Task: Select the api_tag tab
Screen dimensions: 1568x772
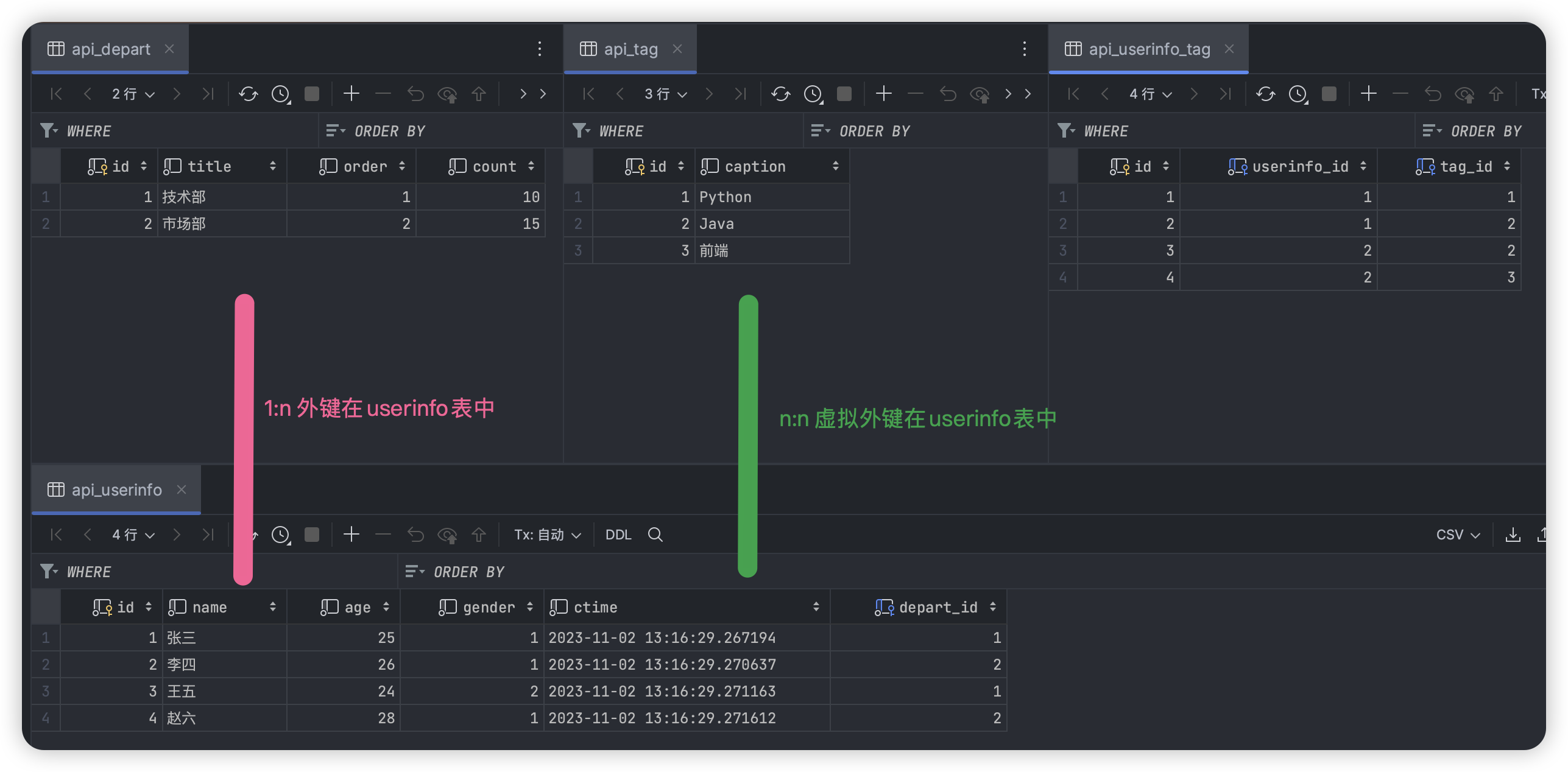Action: (x=630, y=49)
